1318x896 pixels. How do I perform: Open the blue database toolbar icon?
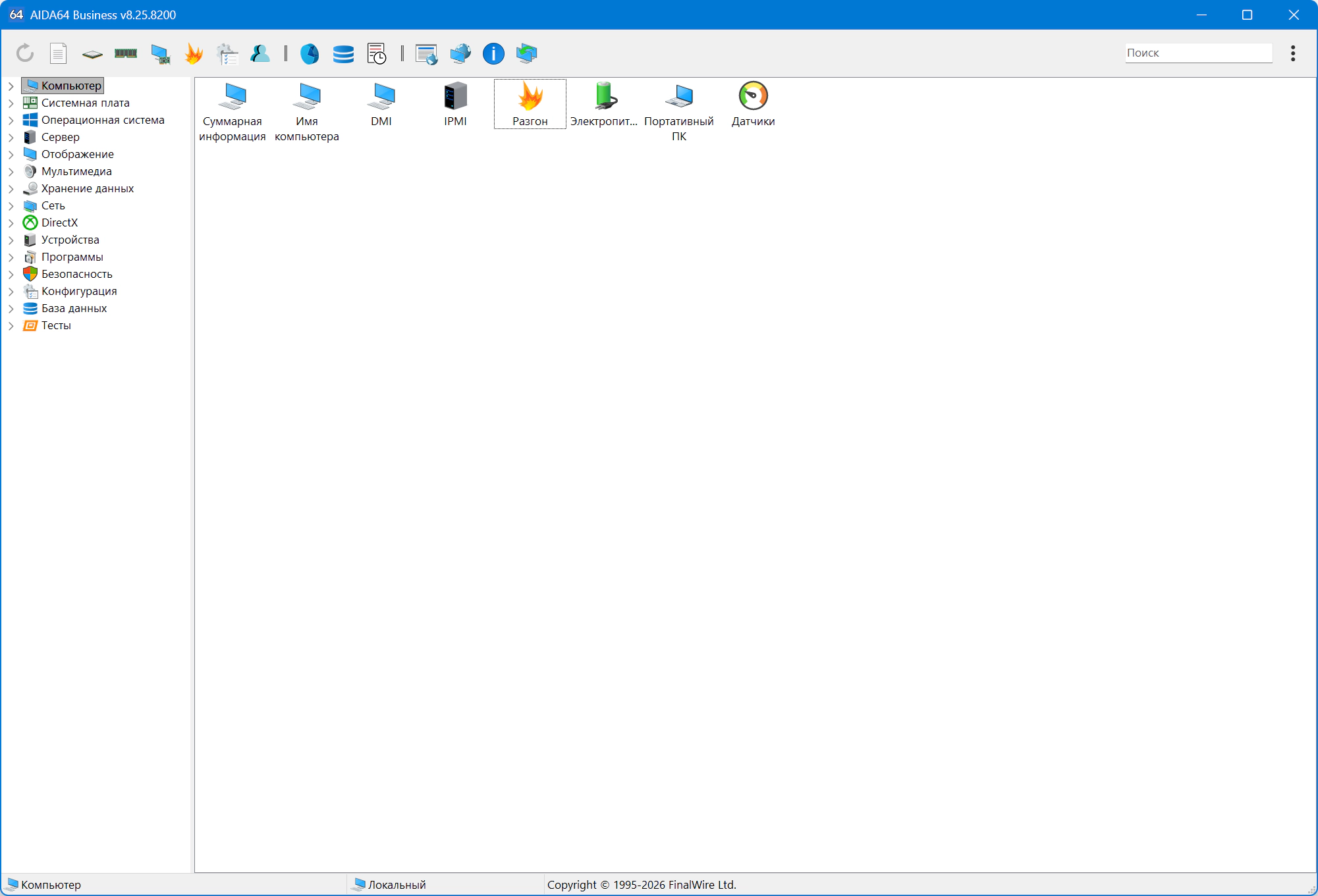(343, 53)
